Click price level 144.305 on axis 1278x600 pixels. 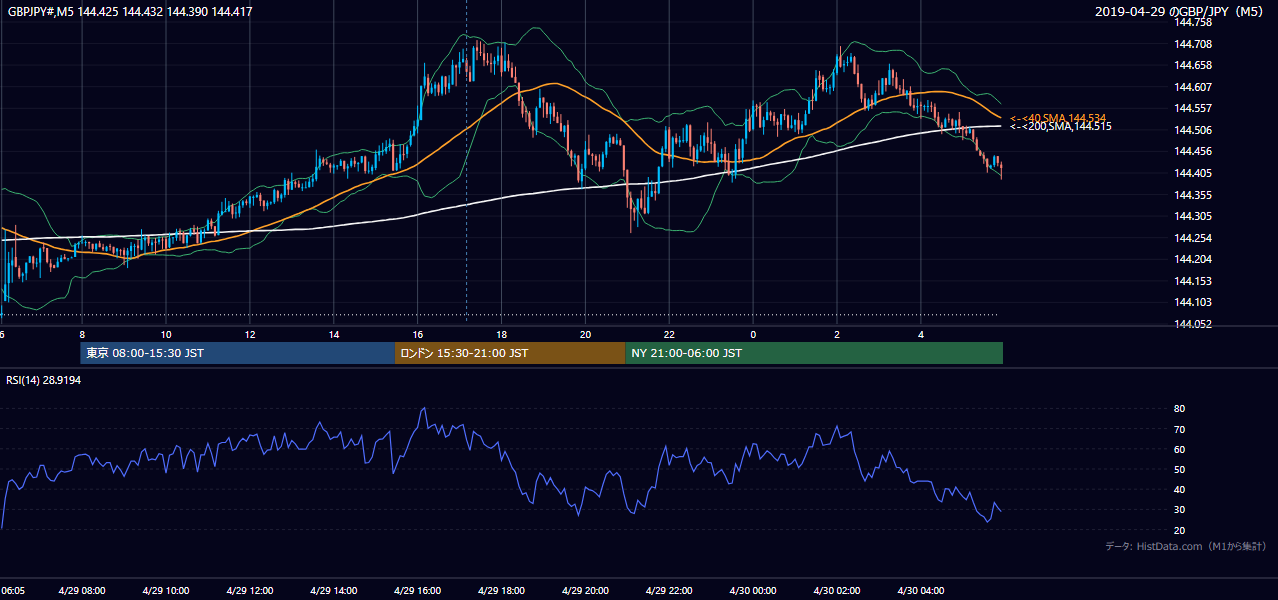point(1194,216)
